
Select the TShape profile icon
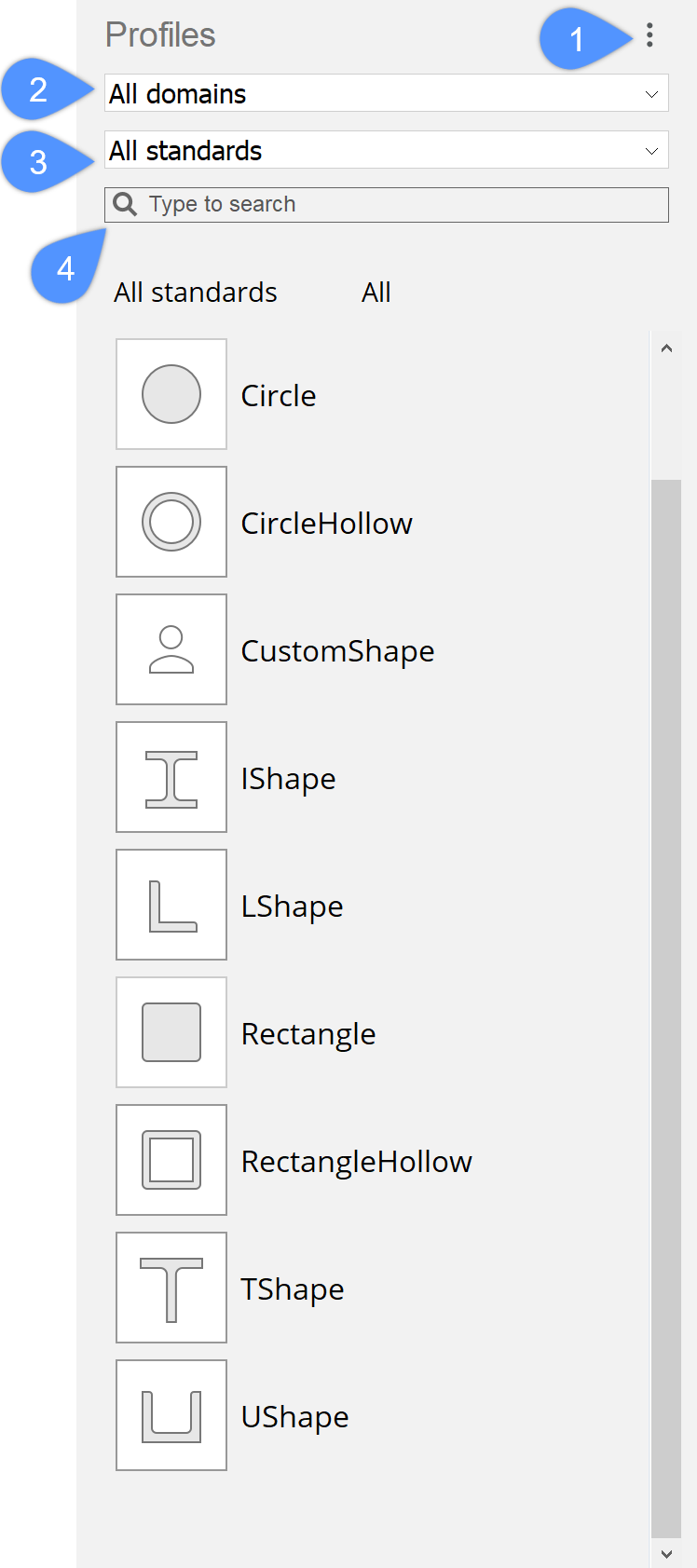click(171, 1288)
